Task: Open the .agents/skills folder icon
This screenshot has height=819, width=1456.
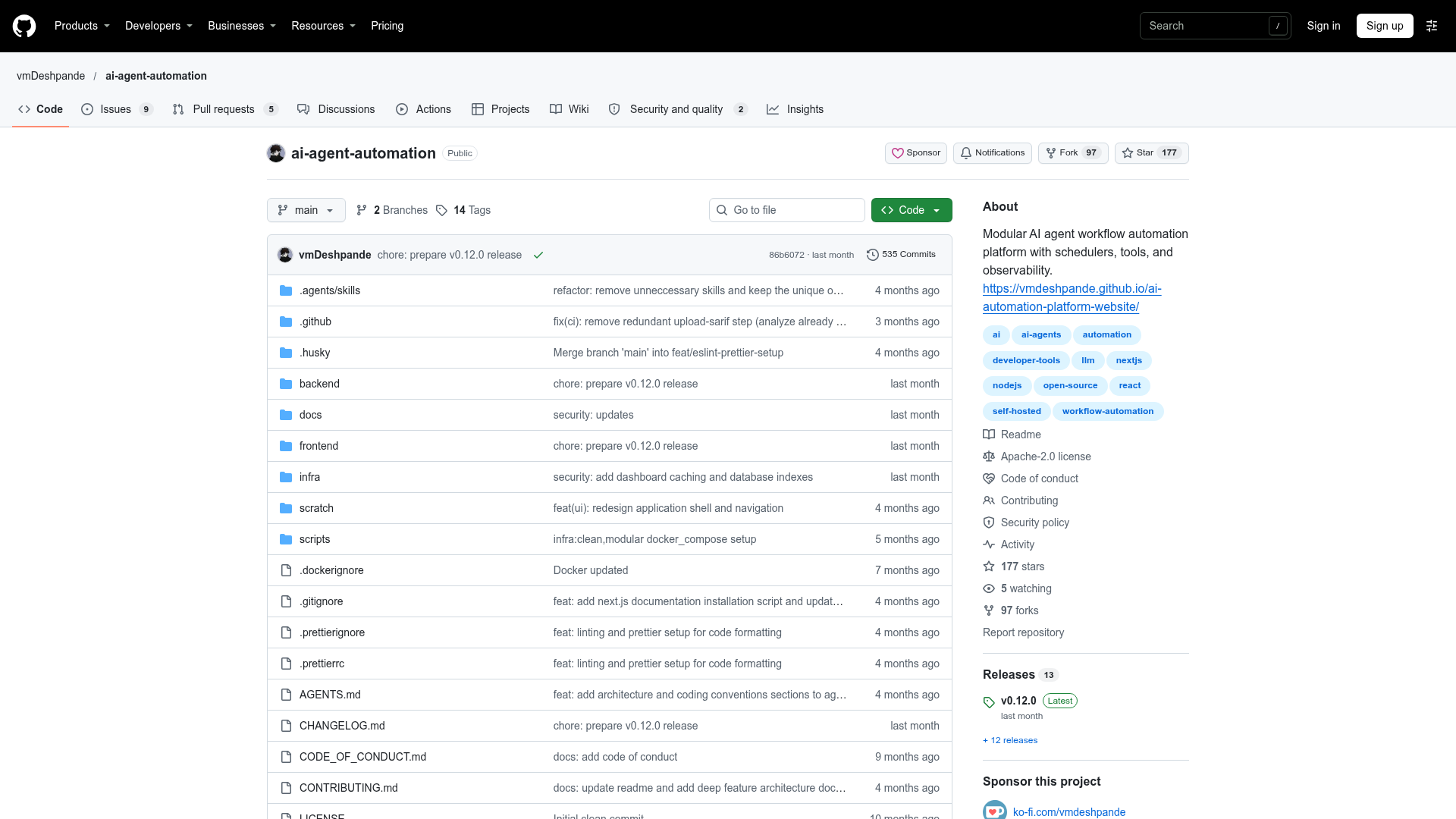Action: point(286,290)
